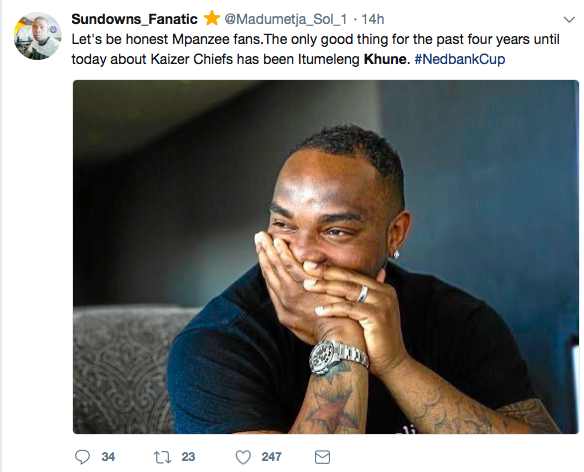Select the tweet text mentioning Mpanzee fans

tap(315, 49)
